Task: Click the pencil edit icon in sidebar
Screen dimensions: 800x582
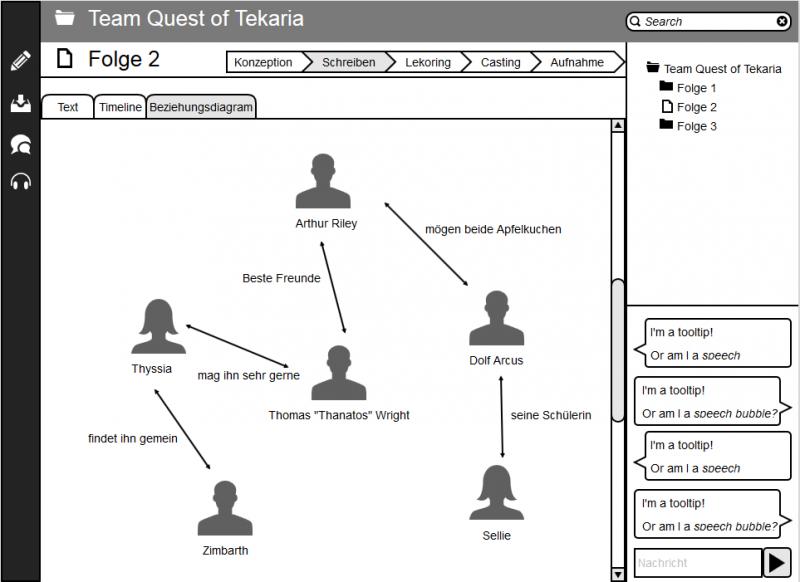Action: click(20, 61)
